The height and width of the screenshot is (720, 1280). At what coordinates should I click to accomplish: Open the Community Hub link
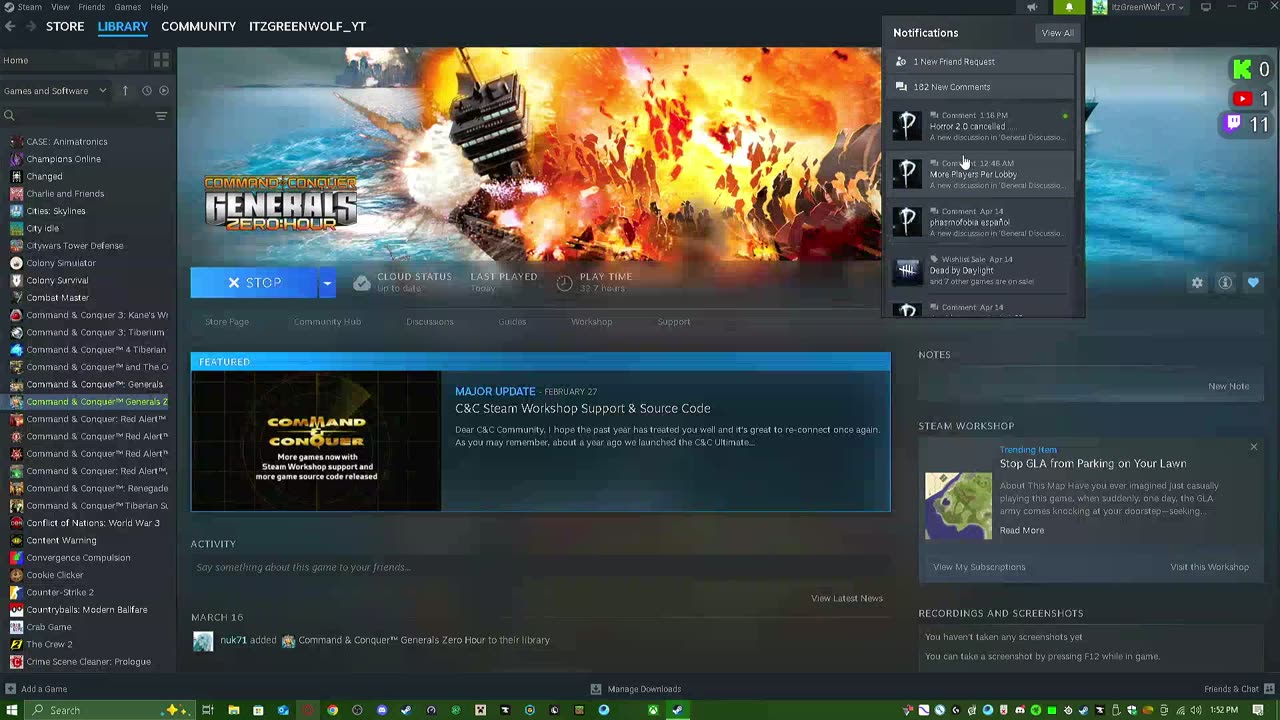tap(327, 321)
